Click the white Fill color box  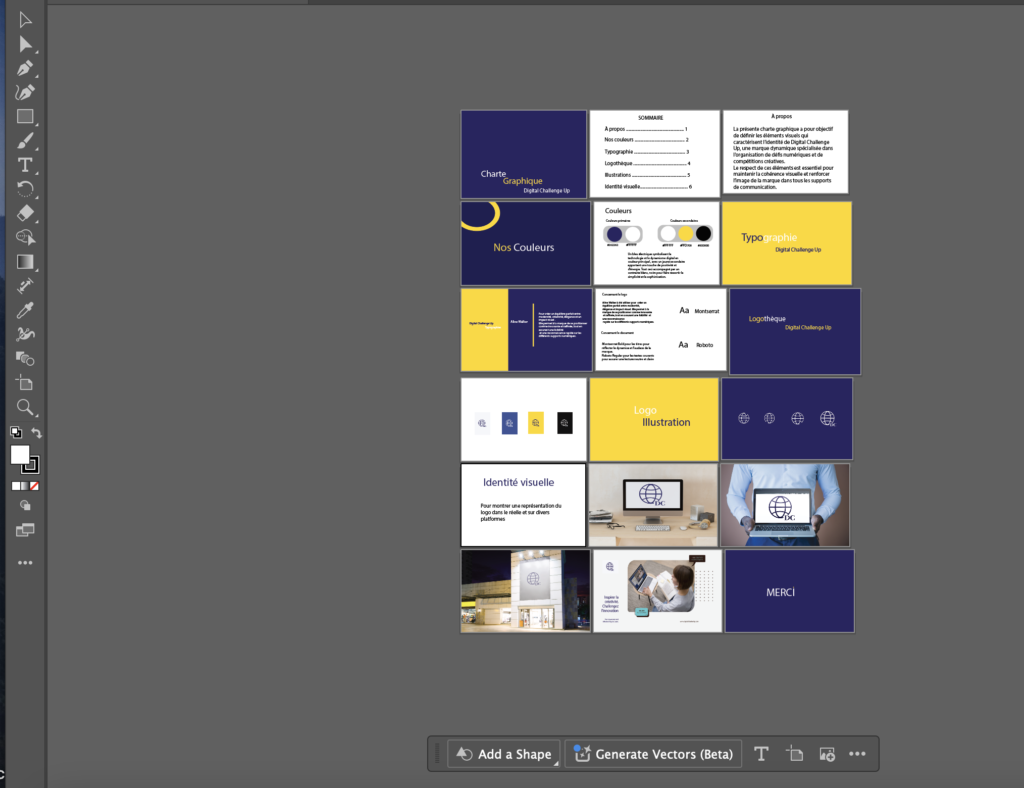(19, 455)
